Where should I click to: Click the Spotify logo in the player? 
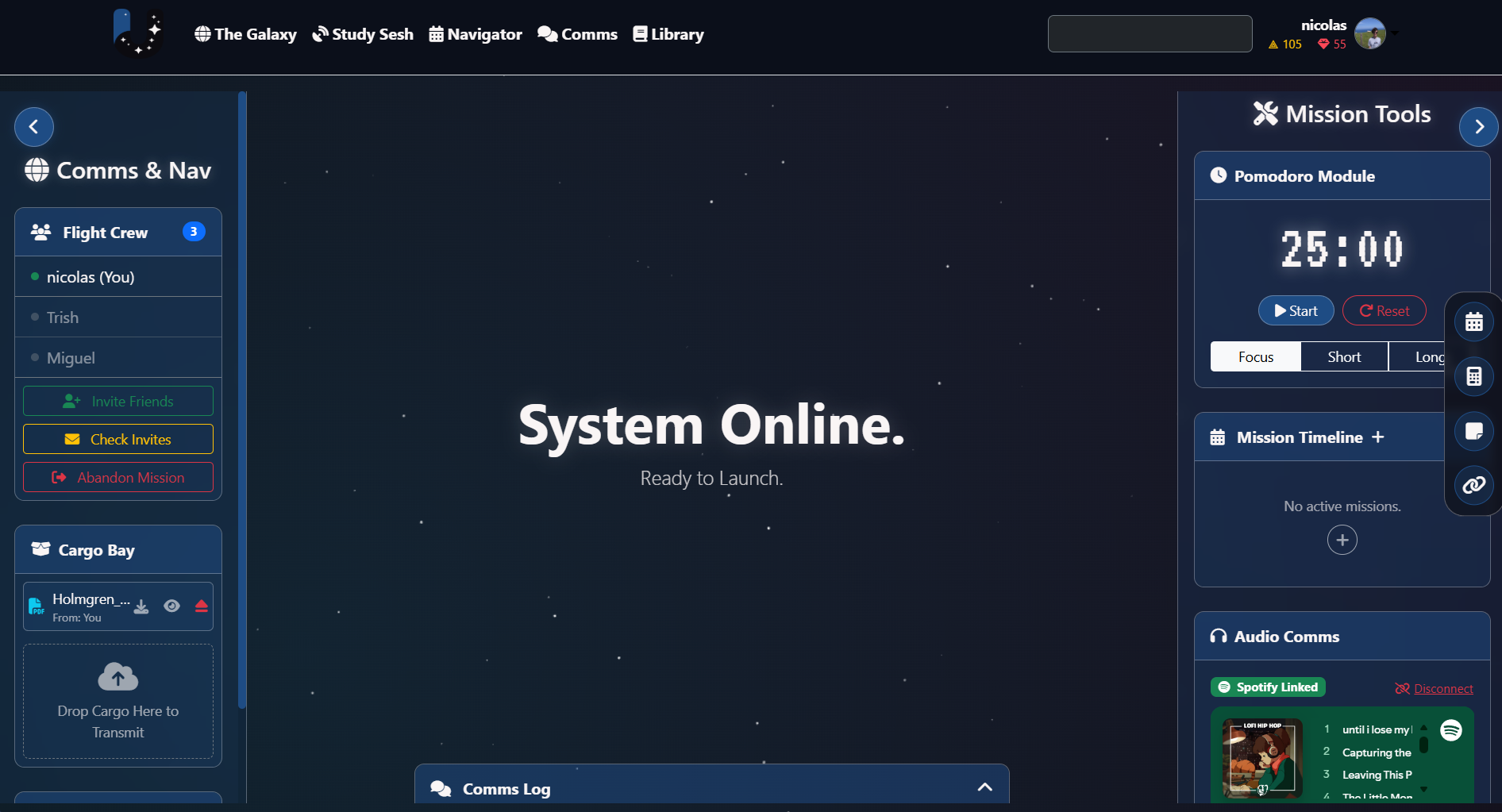(x=1451, y=730)
